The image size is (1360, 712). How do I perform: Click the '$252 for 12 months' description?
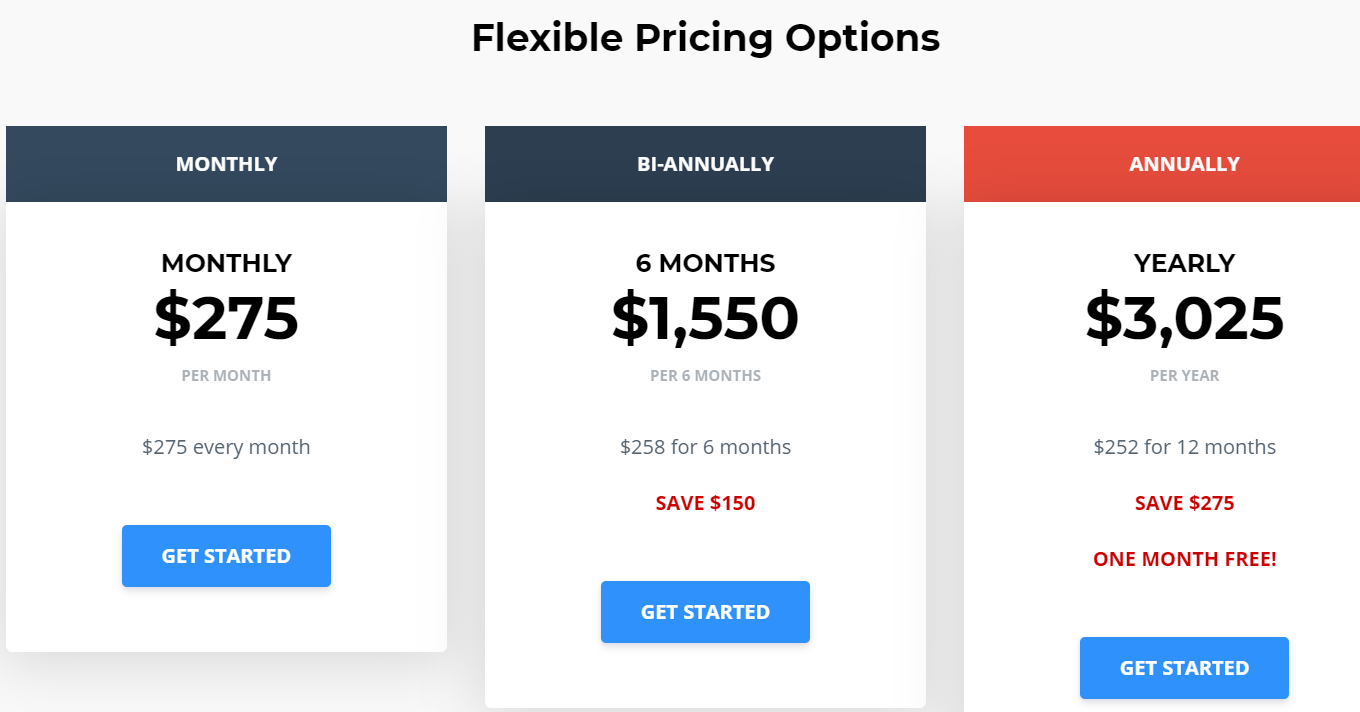tap(1184, 447)
